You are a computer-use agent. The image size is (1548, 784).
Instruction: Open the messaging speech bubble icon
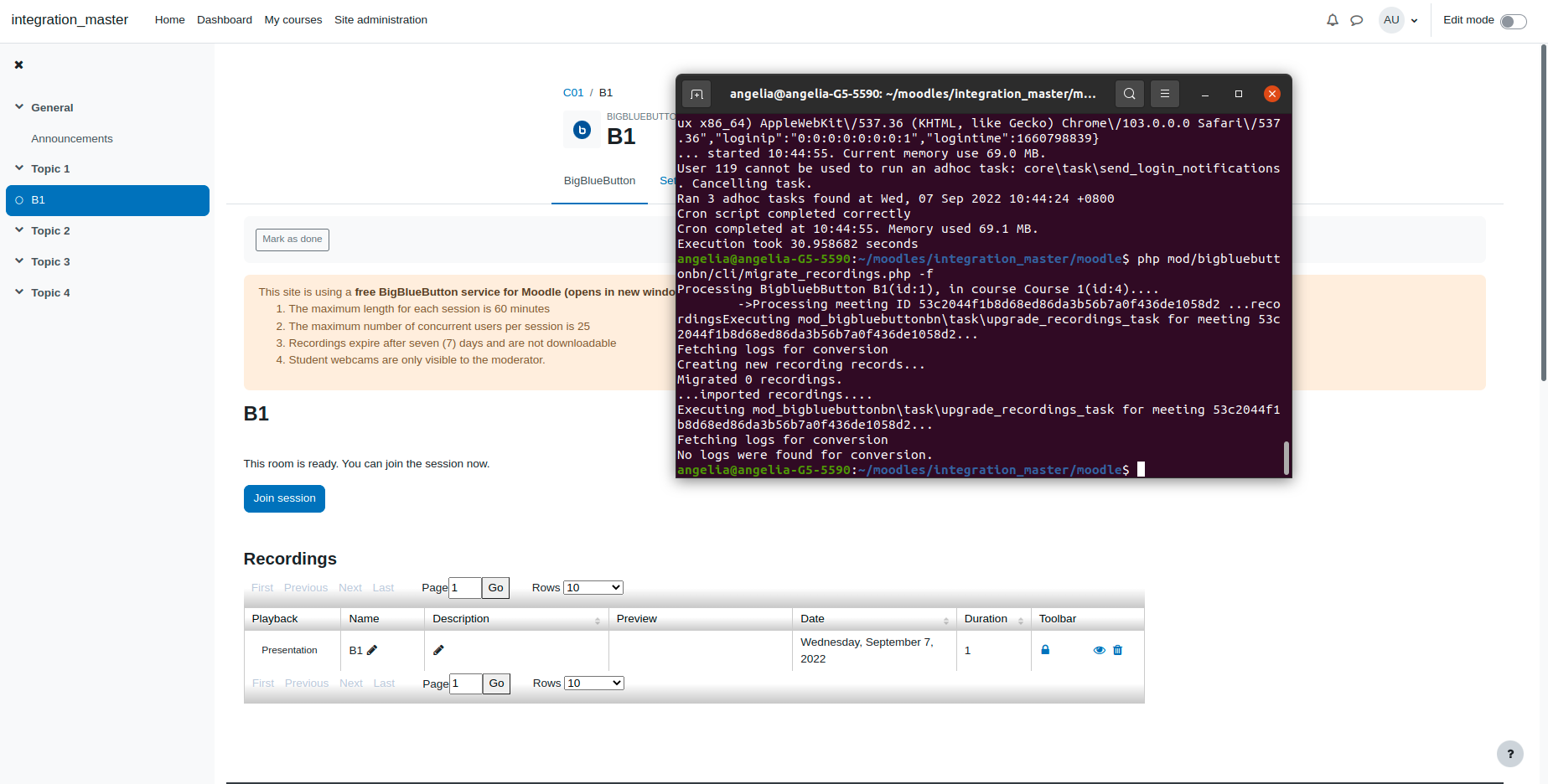pos(1357,20)
